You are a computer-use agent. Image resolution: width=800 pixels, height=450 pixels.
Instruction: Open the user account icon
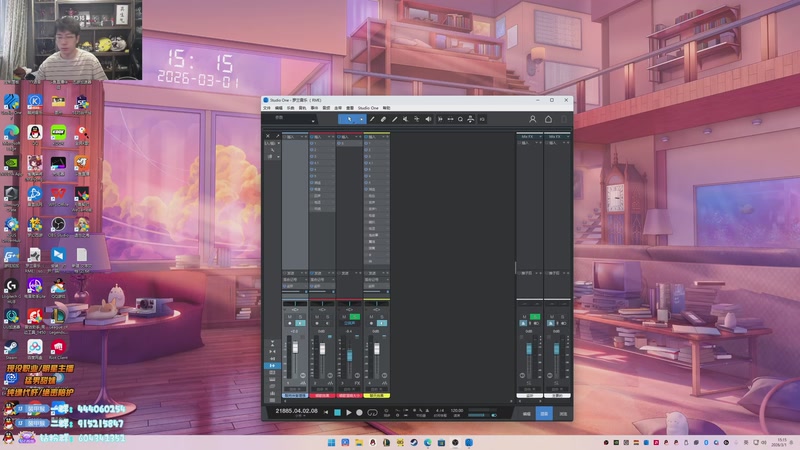pyautogui.click(x=532, y=119)
